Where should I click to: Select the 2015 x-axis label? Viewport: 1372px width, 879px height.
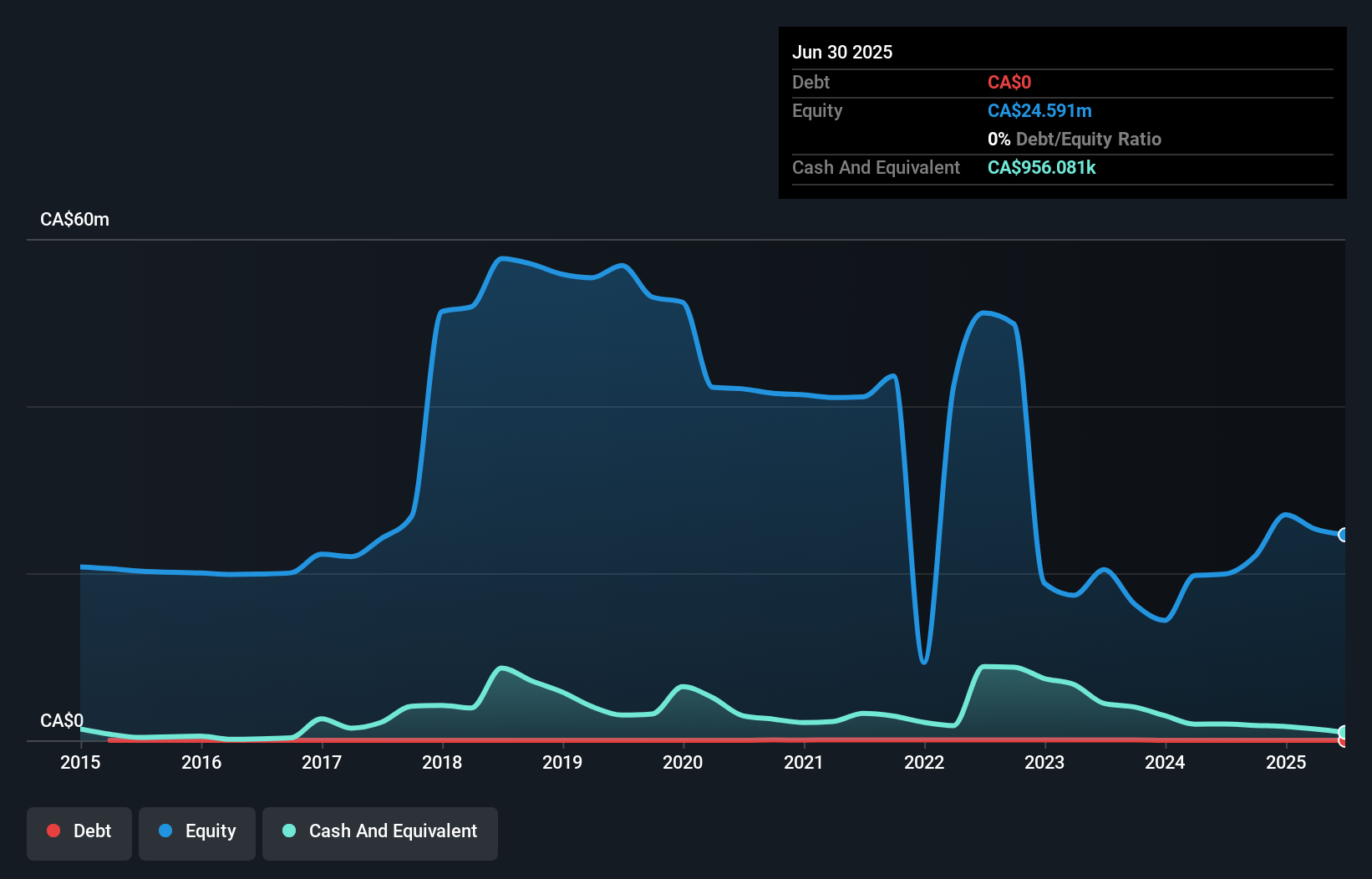coord(80,762)
